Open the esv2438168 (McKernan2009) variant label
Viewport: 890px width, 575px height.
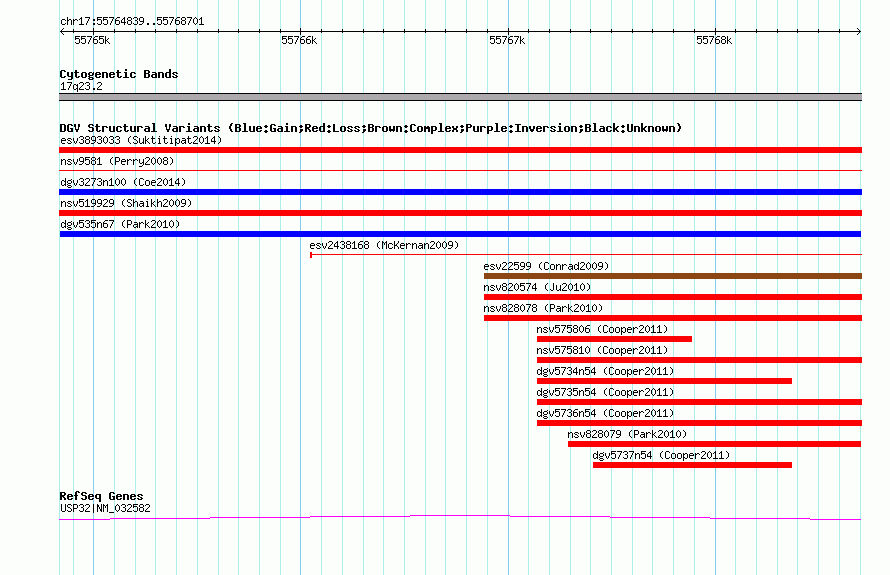coord(384,245)
